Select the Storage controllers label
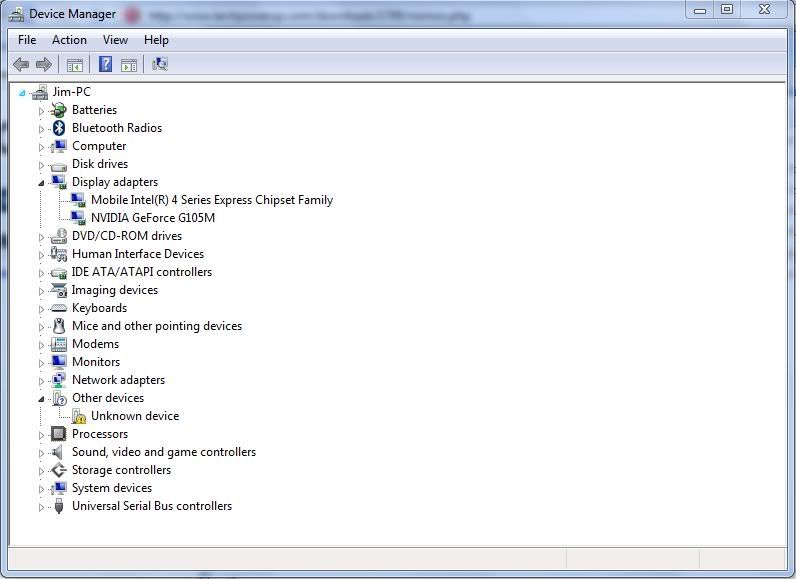Screen dimensions: 796x579 point(121,470)
